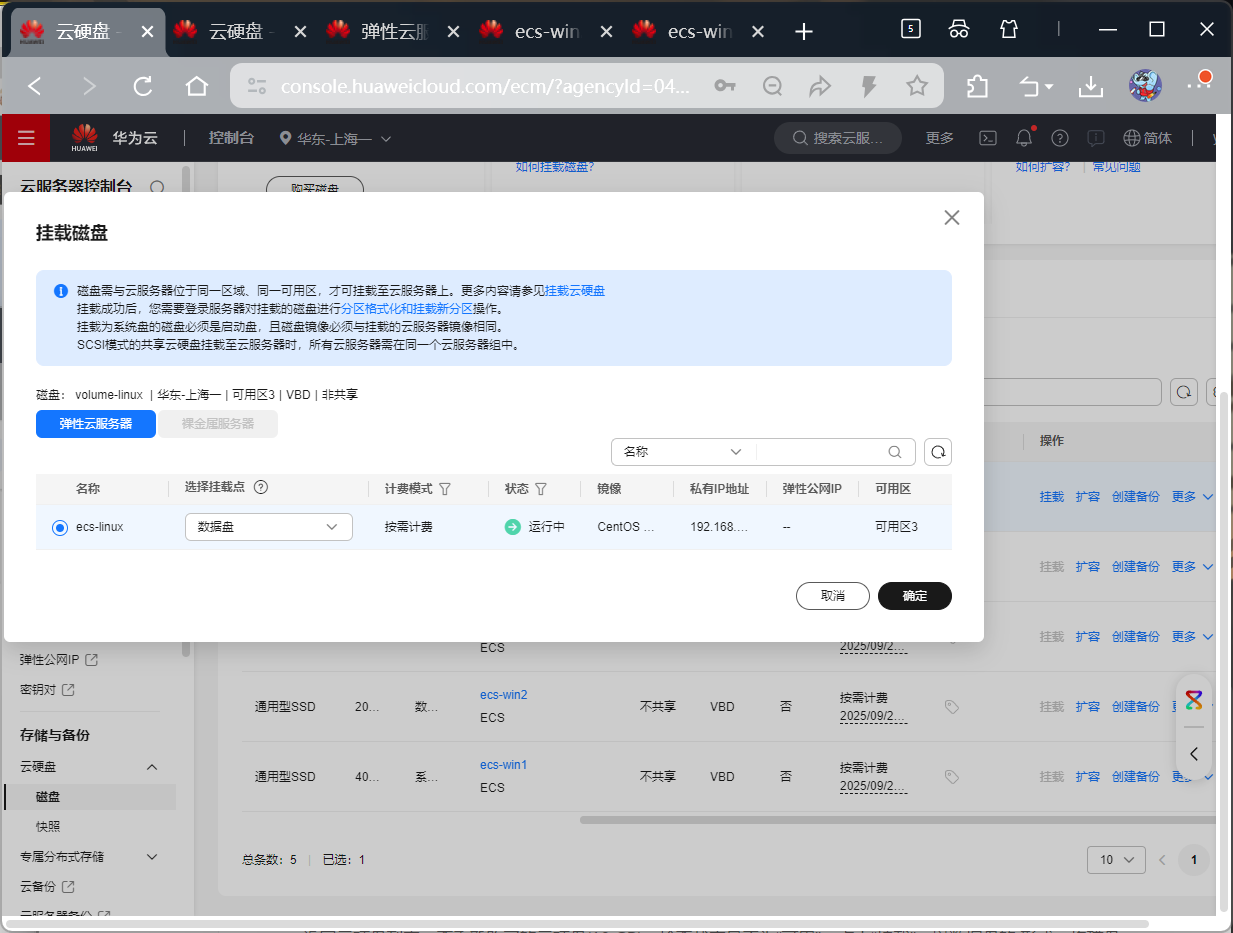The width and height of the screenshot is (1233, 933).
Task: Click the 取消 button
Action: [x=833, y=596]
